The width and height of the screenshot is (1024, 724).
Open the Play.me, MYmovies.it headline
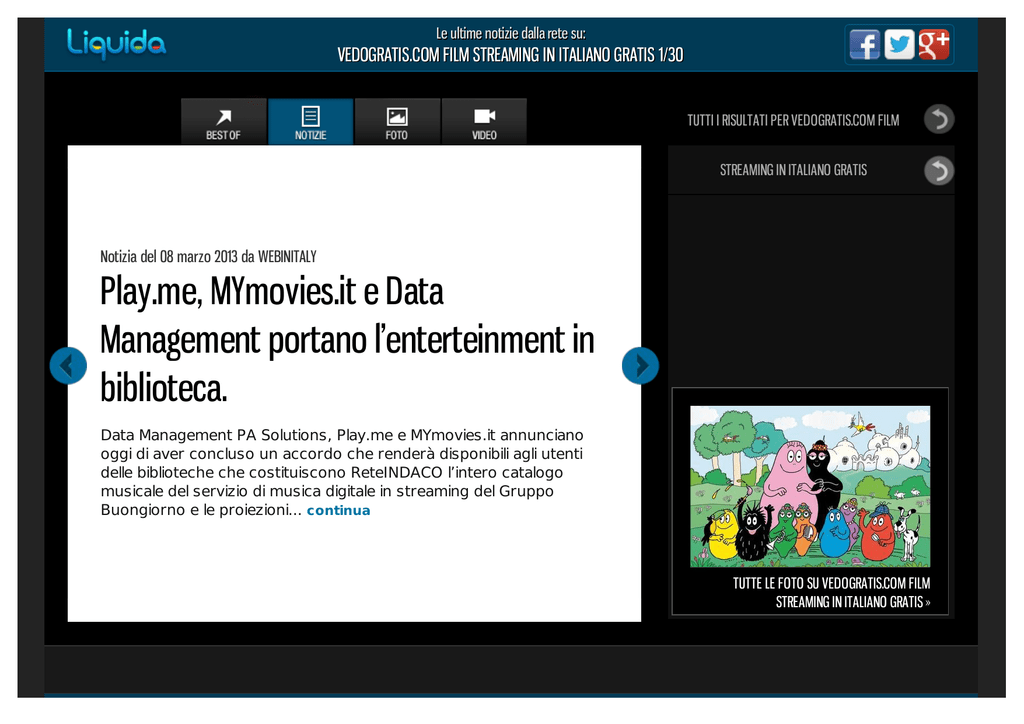click(x=347, y=339)
